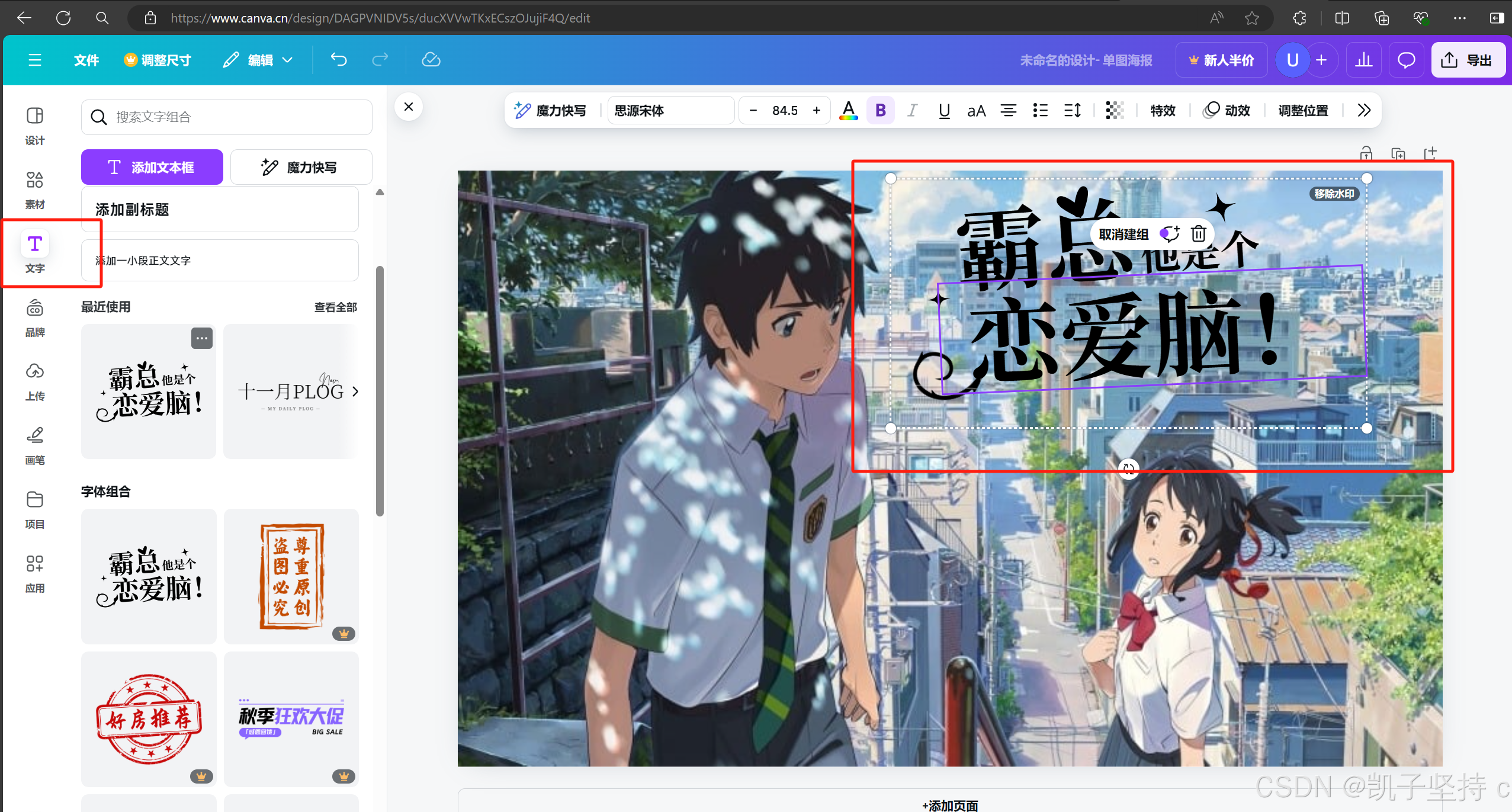This screenshot has width=1512, height=812.
Task: Toggle bold formatting B button
Action: pos(880,111)
